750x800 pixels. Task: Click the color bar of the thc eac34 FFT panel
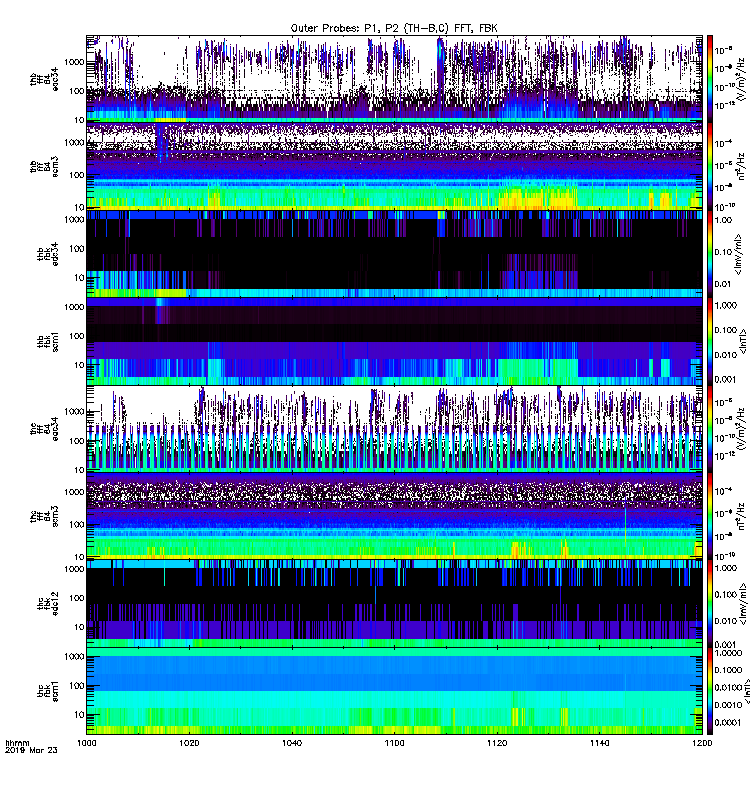[710, 429]
